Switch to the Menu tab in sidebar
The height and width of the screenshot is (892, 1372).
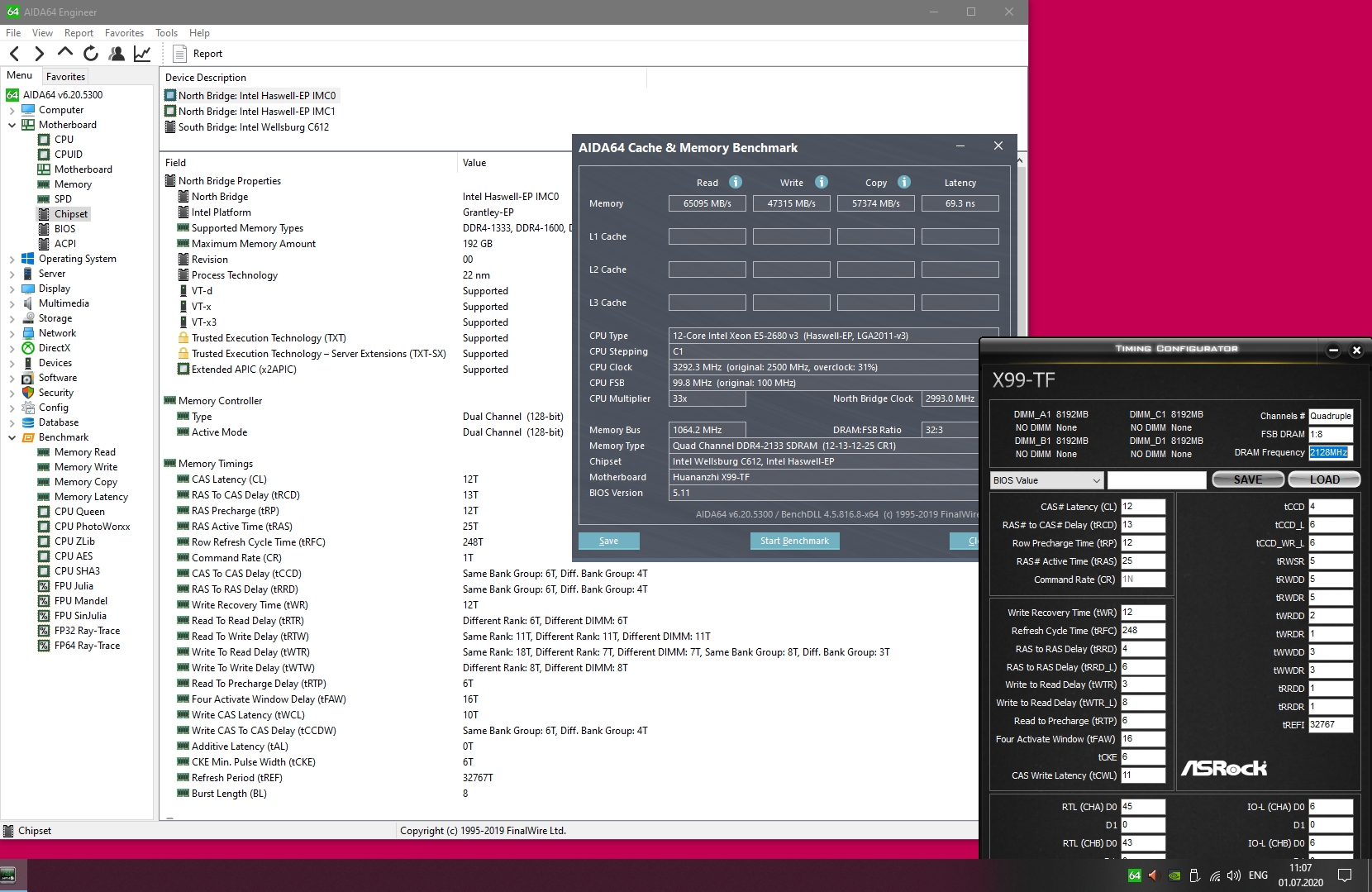point(19,75)
